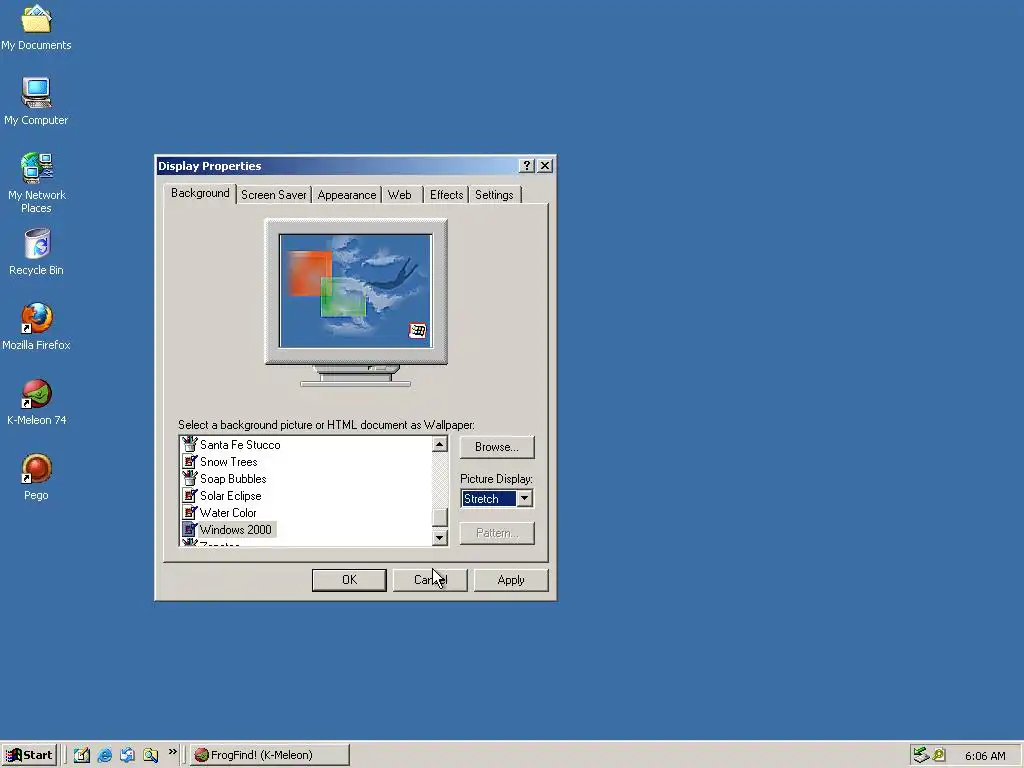Click the Soap Bubbles wallpaper icon

(x=189, y=478)
